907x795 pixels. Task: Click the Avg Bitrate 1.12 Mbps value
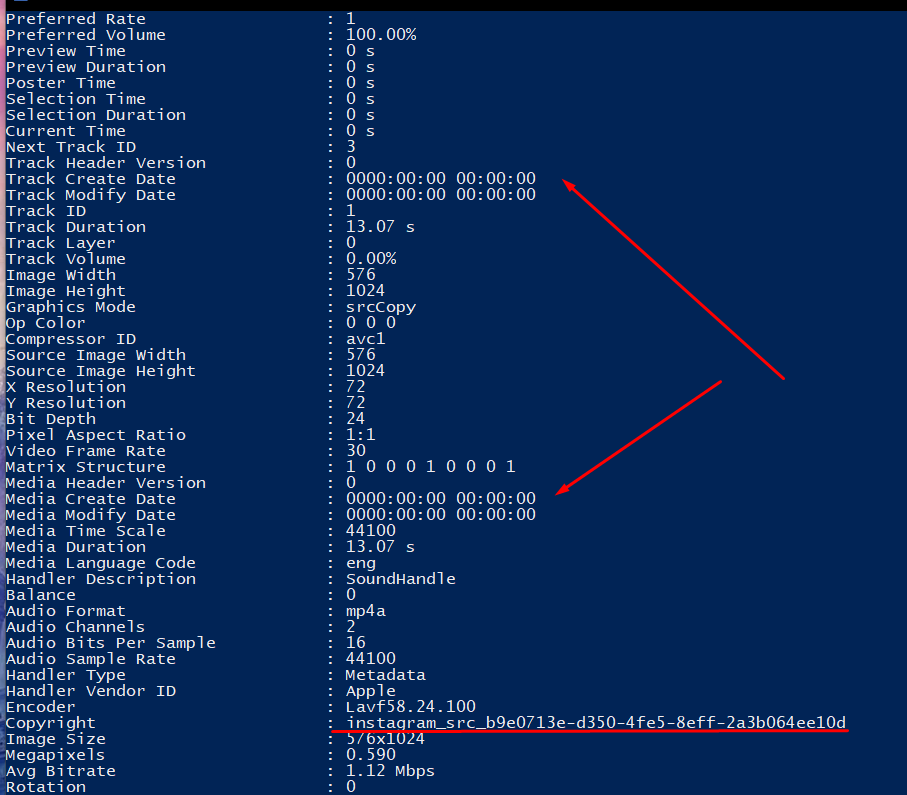click(390, 771)
